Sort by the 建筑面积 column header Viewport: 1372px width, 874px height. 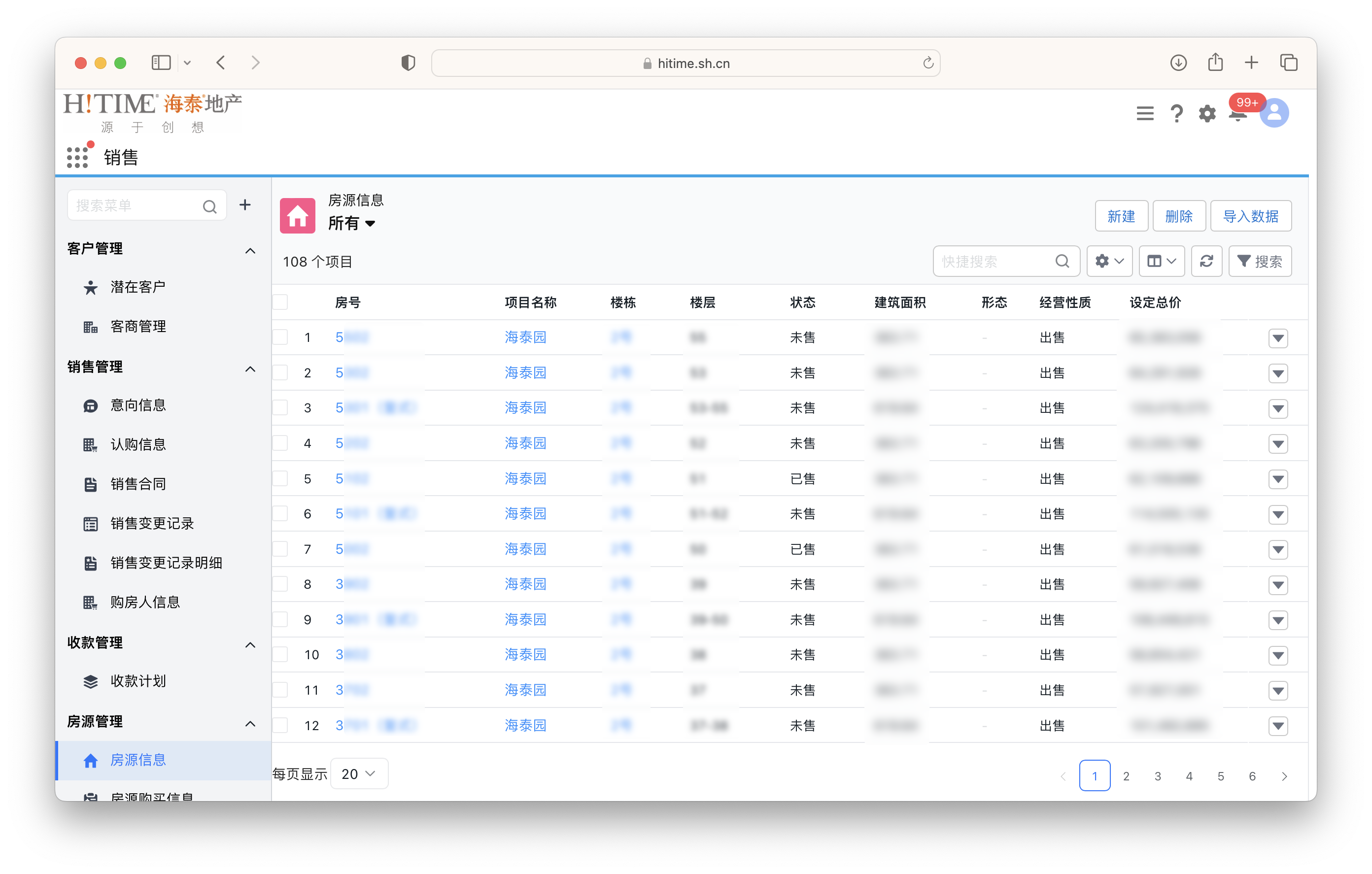pos(900,302)
